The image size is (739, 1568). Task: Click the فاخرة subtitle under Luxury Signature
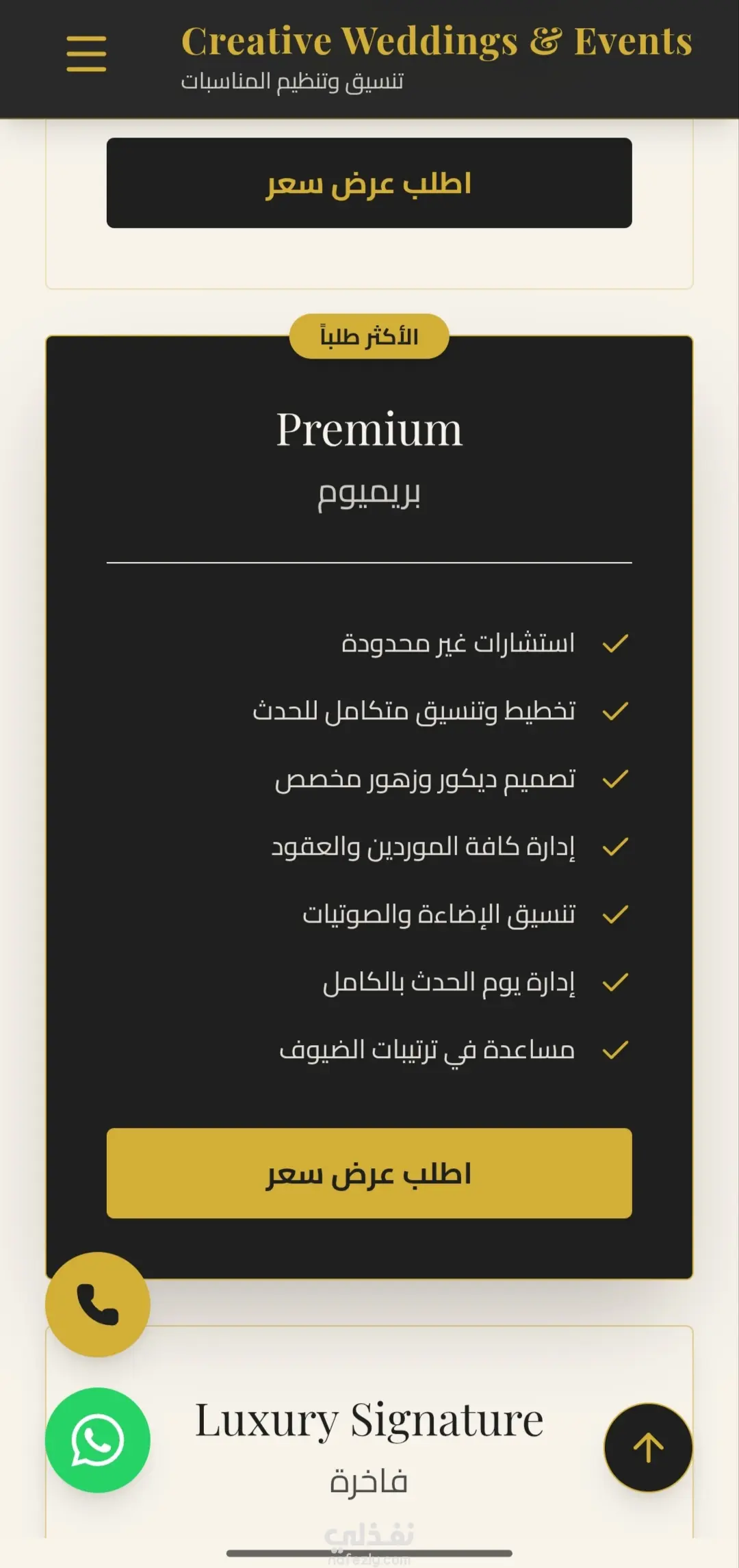click(369, 1481)
